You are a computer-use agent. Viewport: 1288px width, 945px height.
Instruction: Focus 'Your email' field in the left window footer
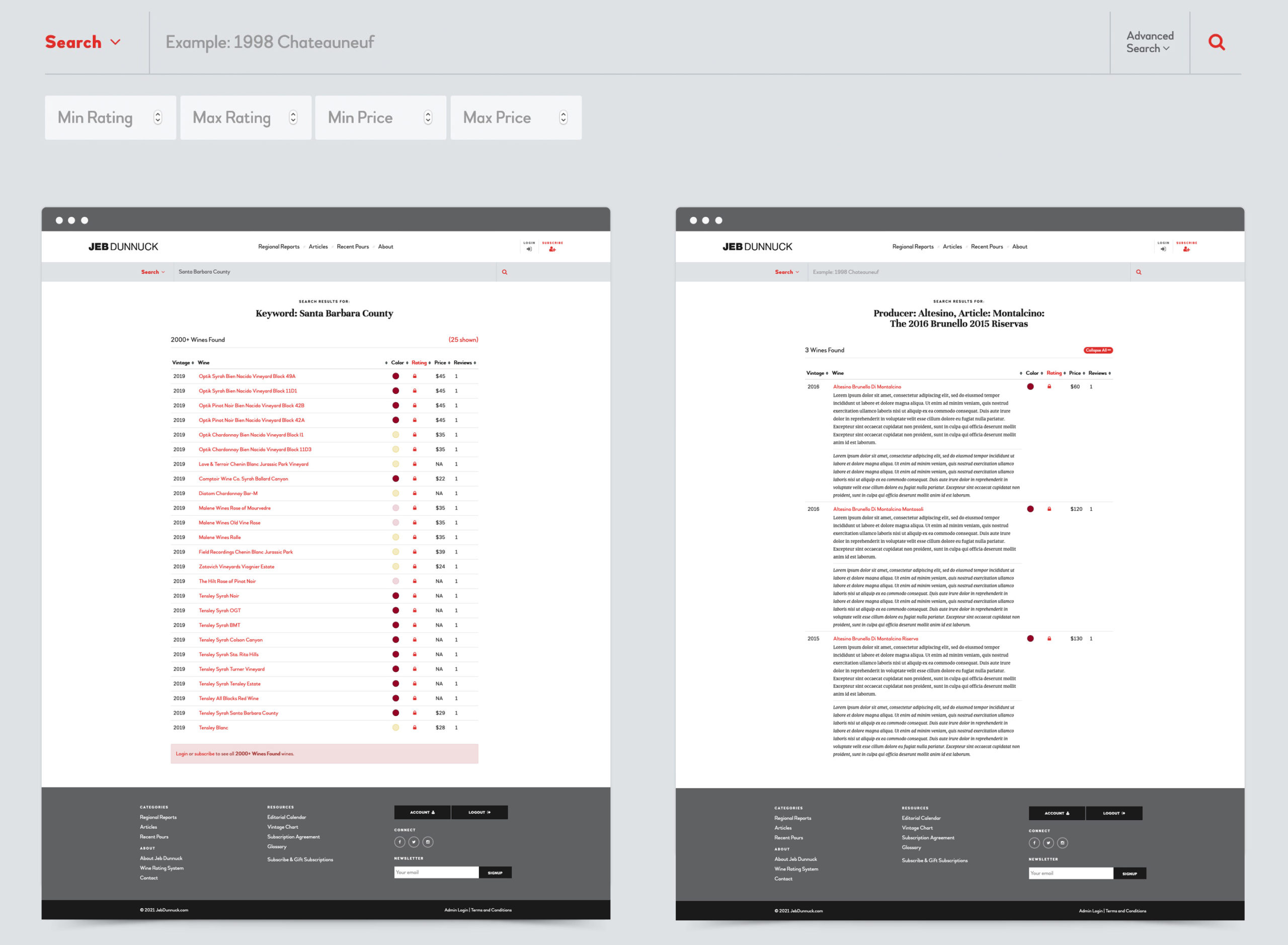436,873
